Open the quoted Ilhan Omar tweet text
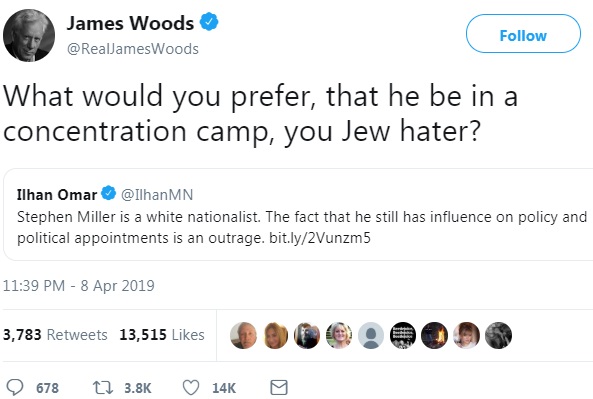 302,227
